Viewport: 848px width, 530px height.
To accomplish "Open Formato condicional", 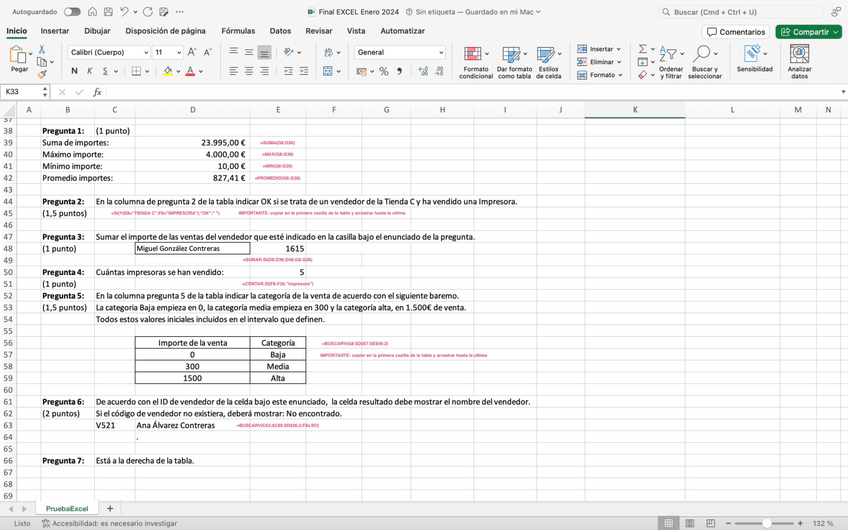I will 475,60.
